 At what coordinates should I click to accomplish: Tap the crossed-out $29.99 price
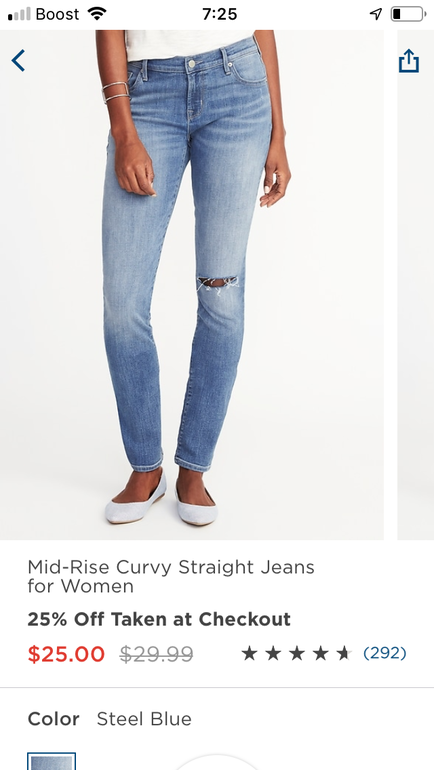pos(157,654)
